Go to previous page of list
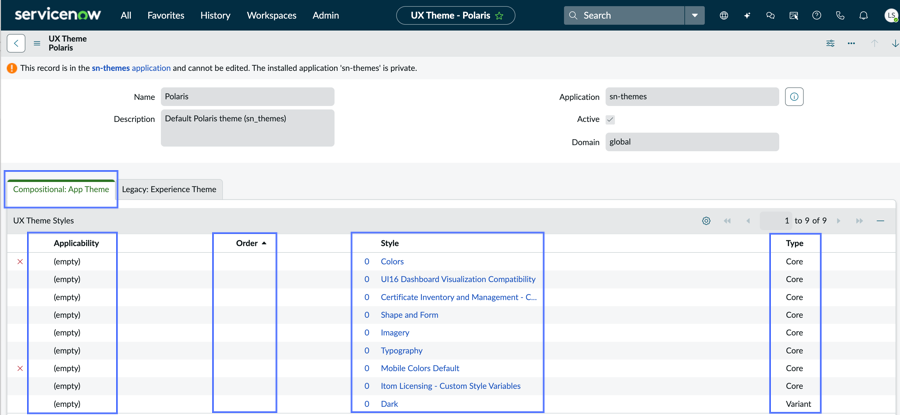Image resolution: width=900 pixels, height=415 pixels. [x=748, y=220]
